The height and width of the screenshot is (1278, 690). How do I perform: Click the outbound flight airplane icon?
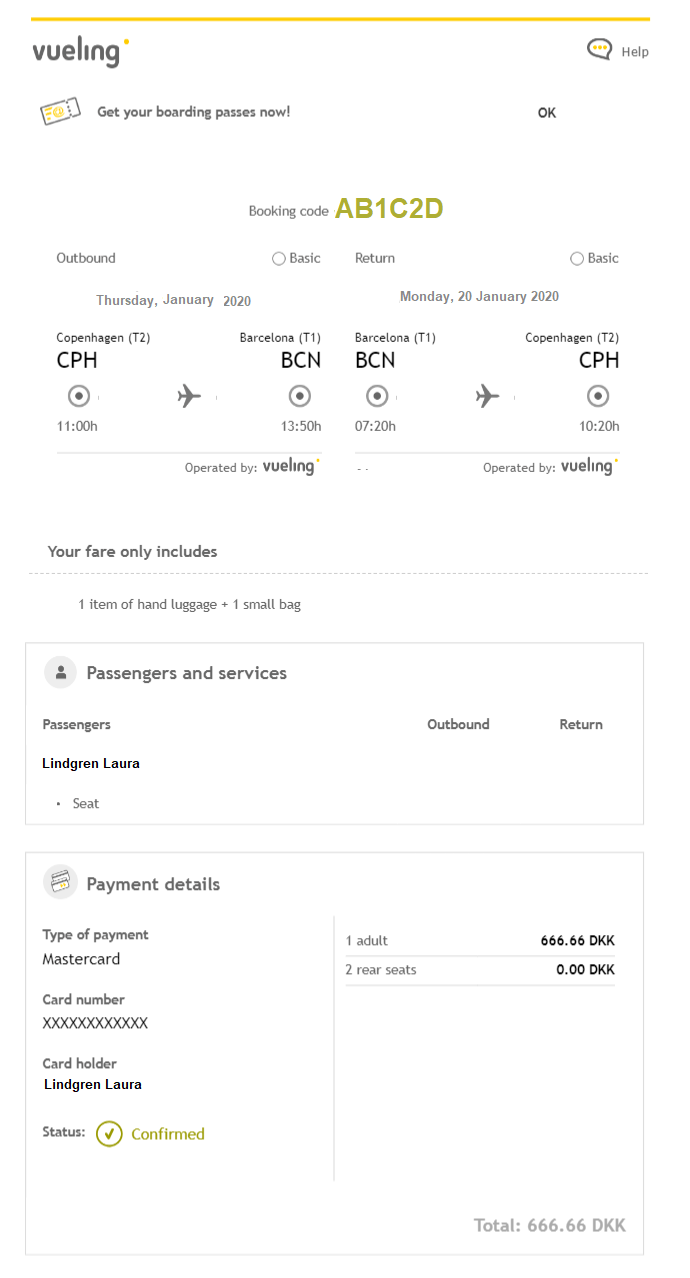coord(189,396)
